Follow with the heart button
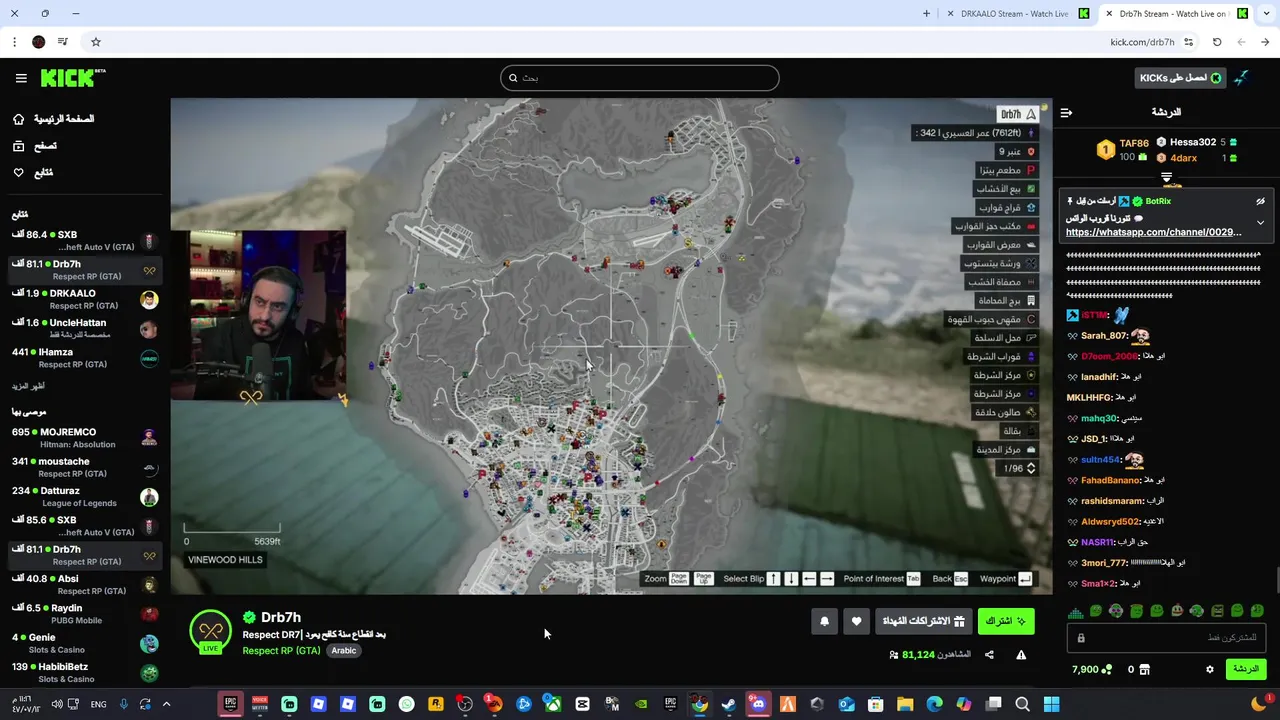This screenshot has height=720, width=1280. [x=856, y=621]
